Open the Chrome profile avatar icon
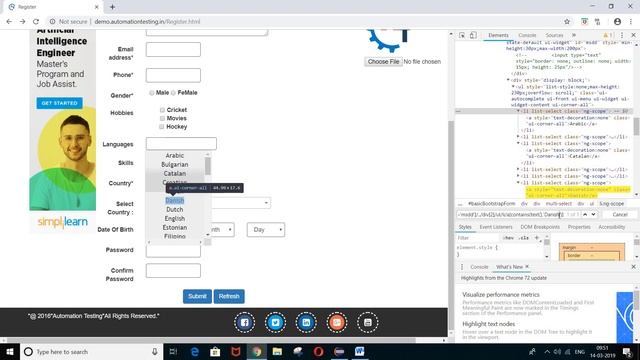The image size is (640, 360). [x=618, y=22]
